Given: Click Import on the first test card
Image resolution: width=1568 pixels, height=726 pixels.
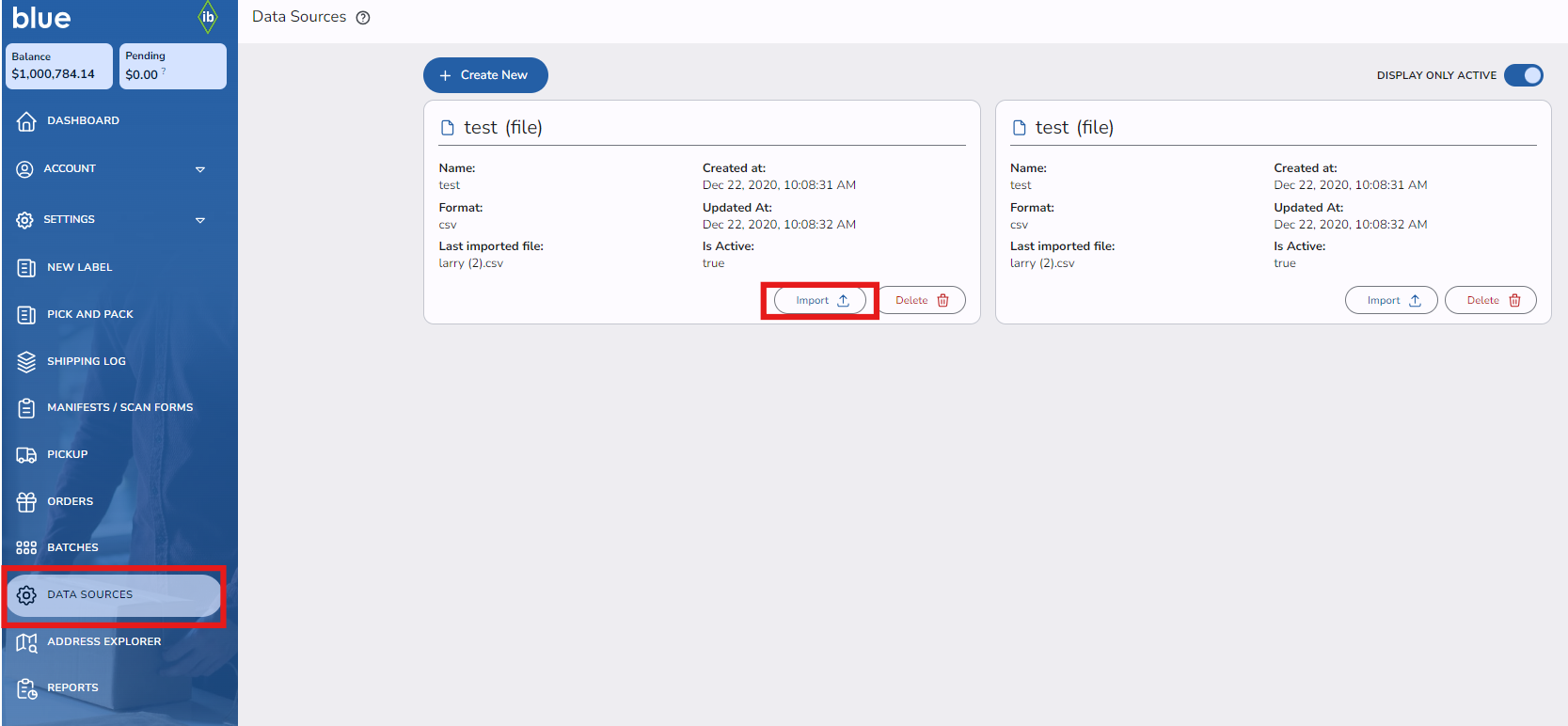Looking at the screenshot, I should pyautogui.click(x=820, y=301).
